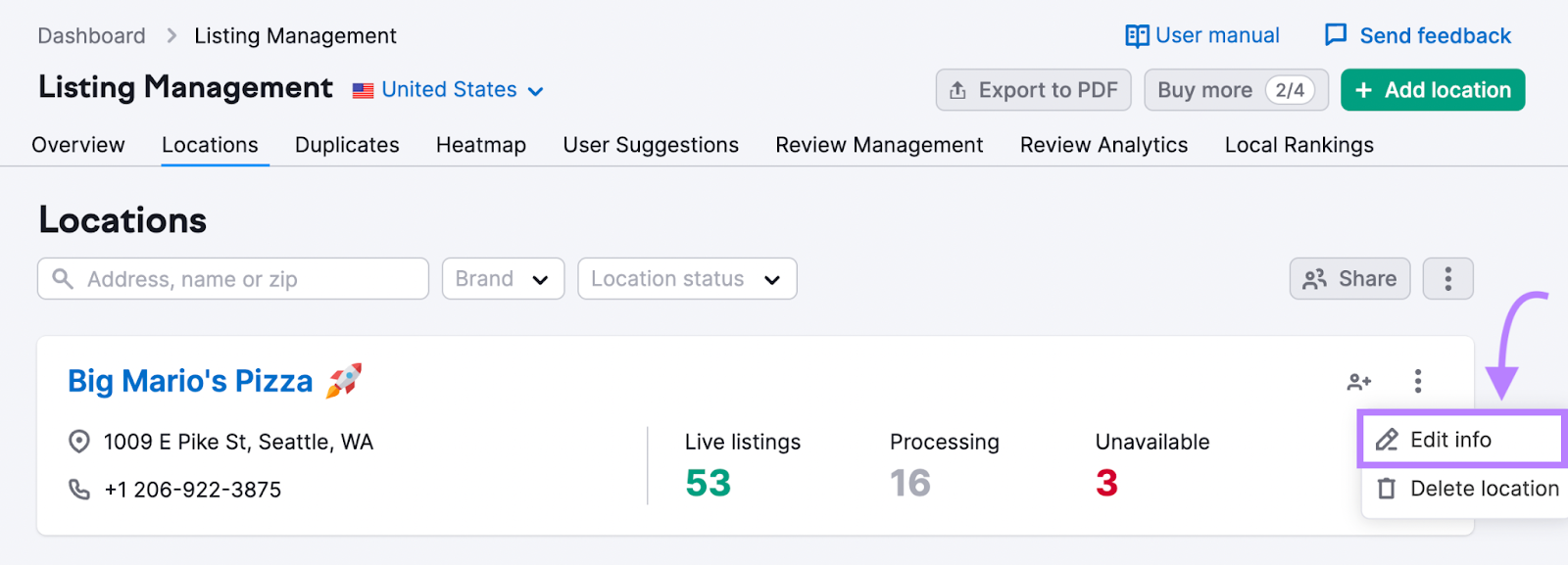The width and height of the screenshot is (1568, 565).
Task: Click the User manual book icon
Action: pyautogui.click(x=1136, y=36)
